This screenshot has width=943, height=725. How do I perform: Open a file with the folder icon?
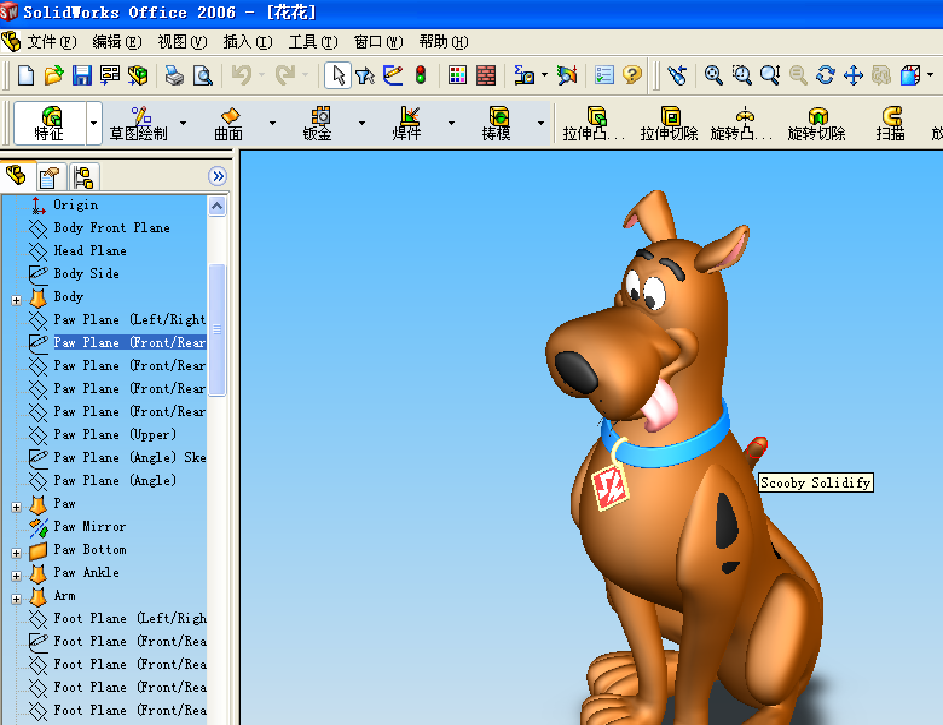tap(54, 75)
